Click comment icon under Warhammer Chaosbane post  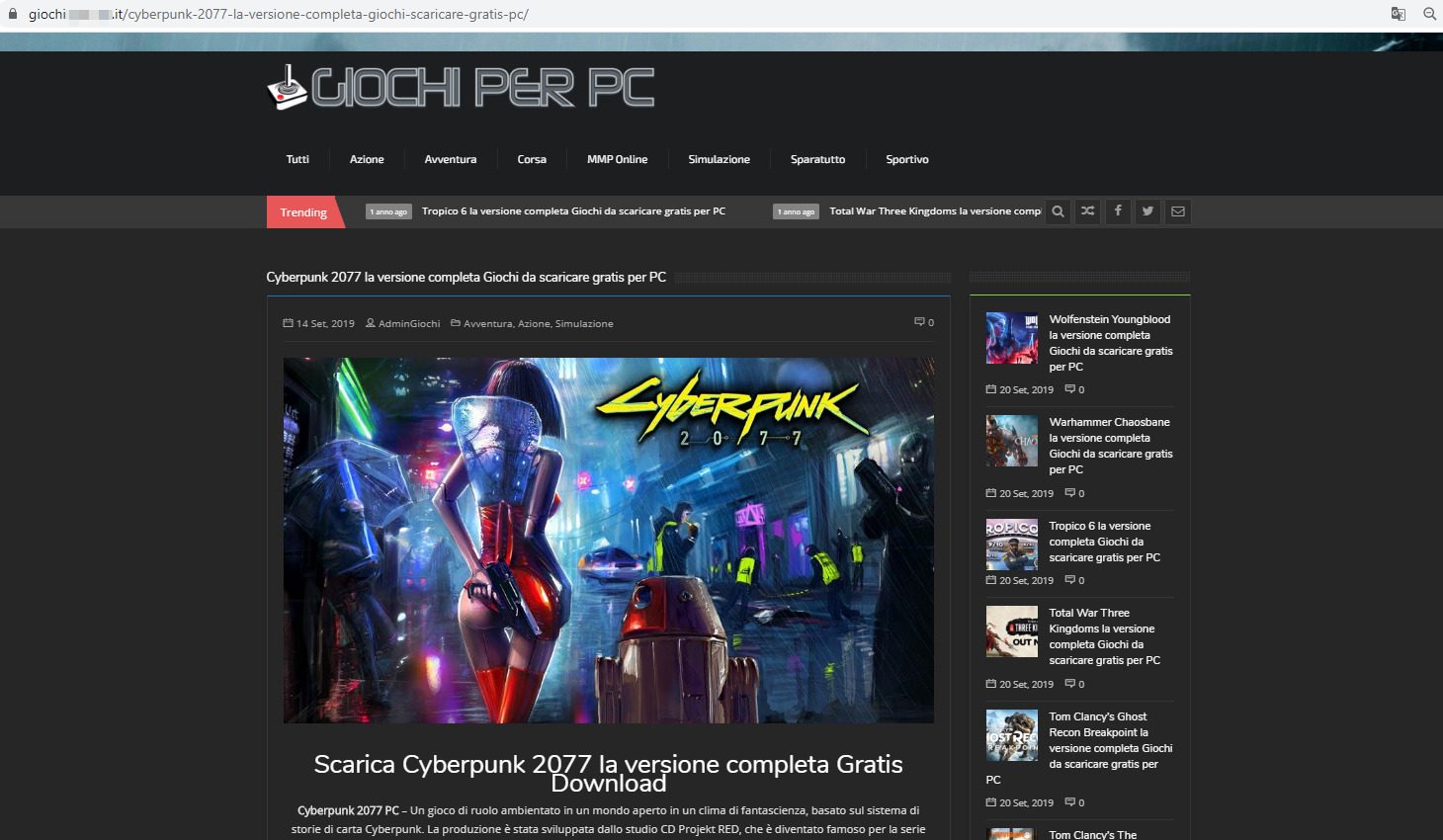pos(1069,493)
